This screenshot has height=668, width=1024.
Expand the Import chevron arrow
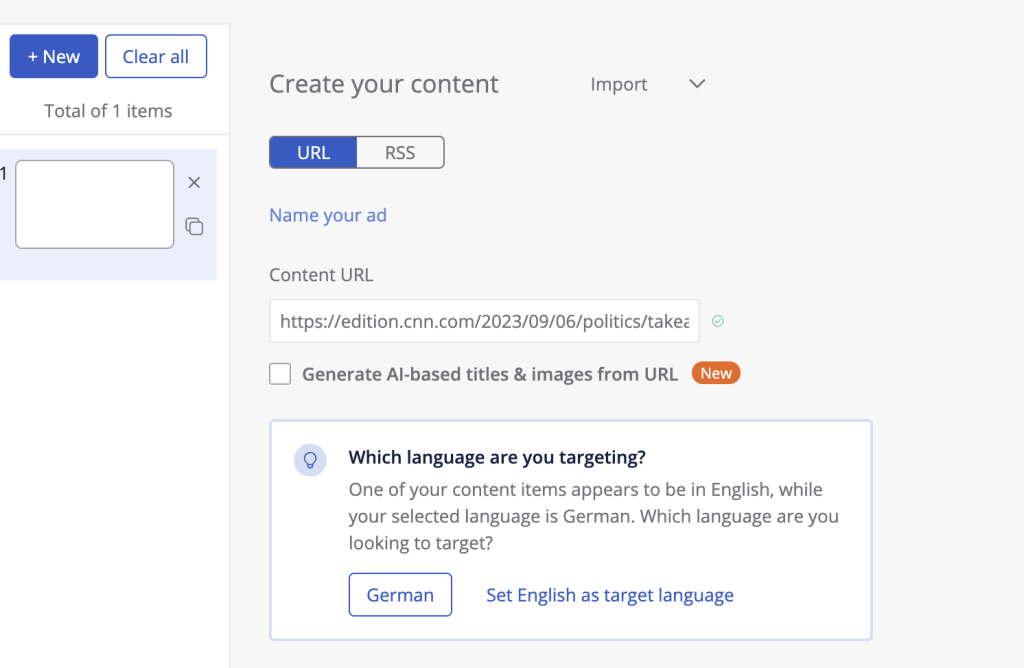(697, 84)
